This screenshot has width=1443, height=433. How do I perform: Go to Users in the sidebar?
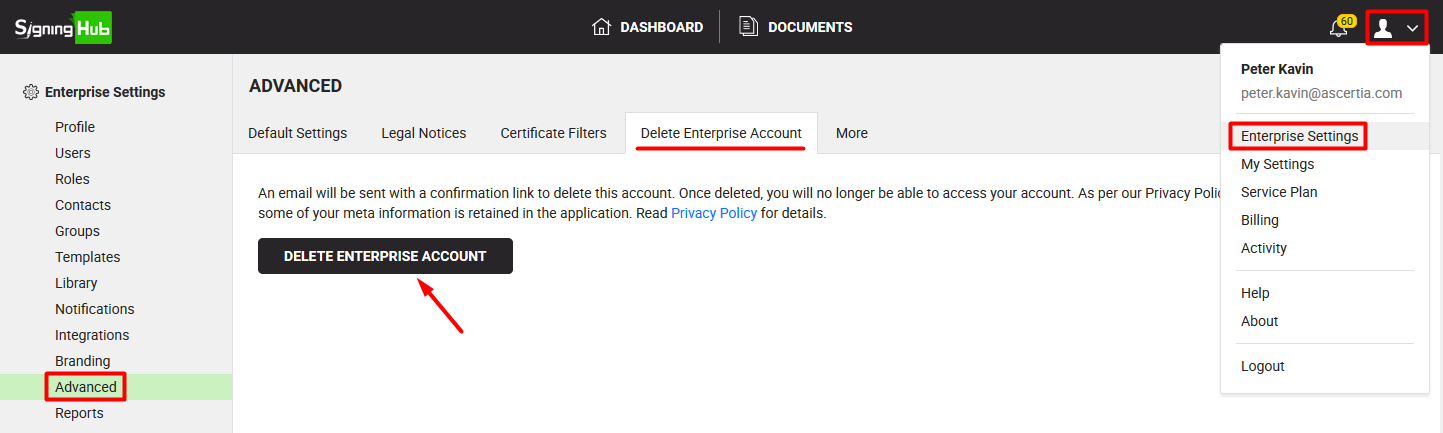point(73,153)
